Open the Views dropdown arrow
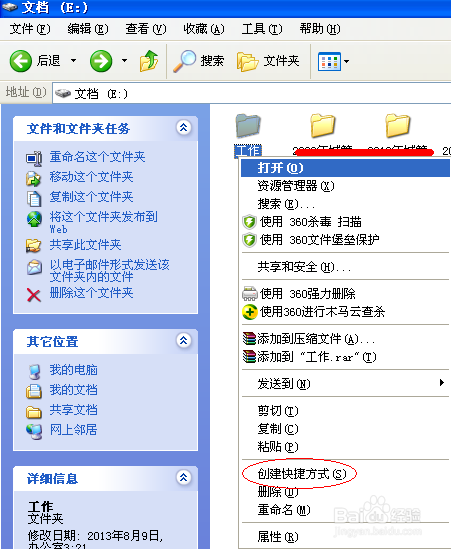 [347, 61]
